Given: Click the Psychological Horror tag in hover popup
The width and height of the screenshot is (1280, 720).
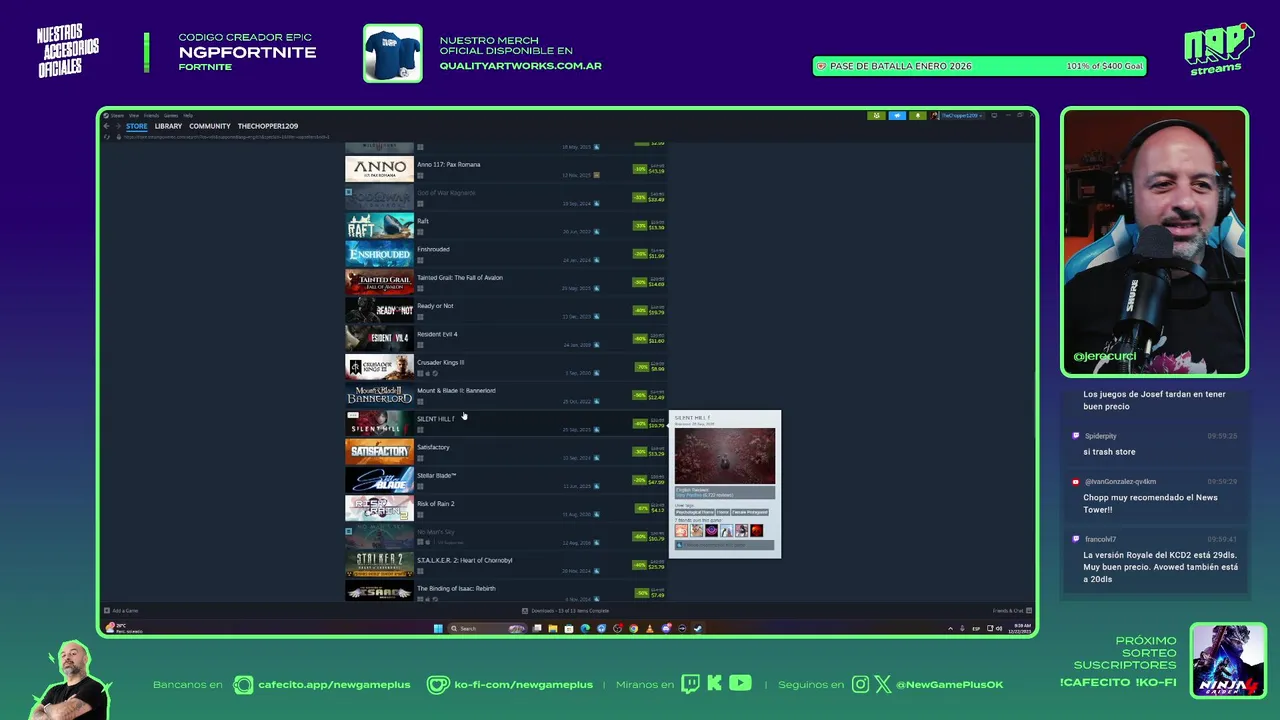Looking at the screenshot, I should click(694, 512).
